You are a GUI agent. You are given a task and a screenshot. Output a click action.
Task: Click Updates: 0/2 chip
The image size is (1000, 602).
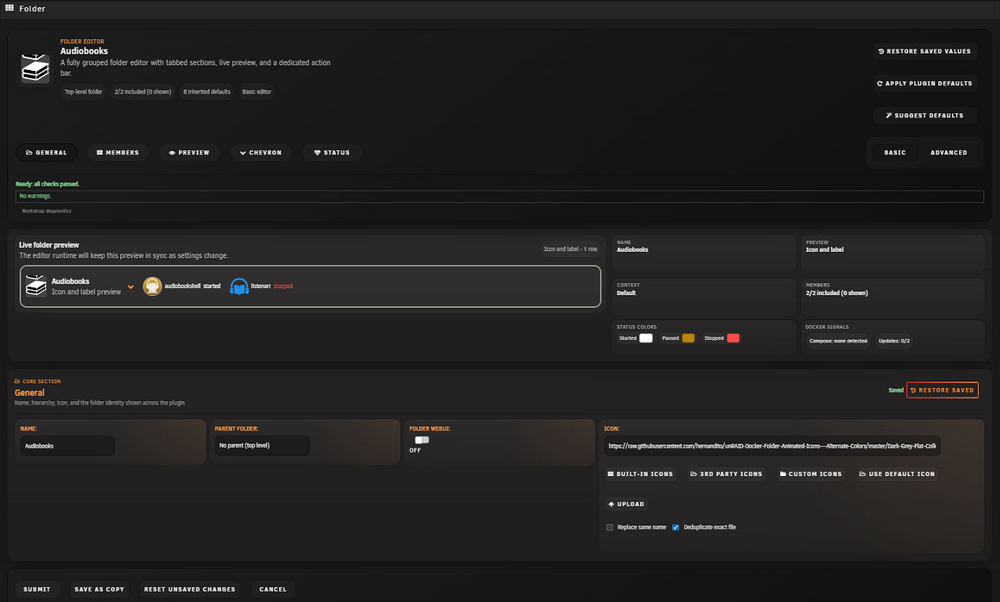pos(894,341)
